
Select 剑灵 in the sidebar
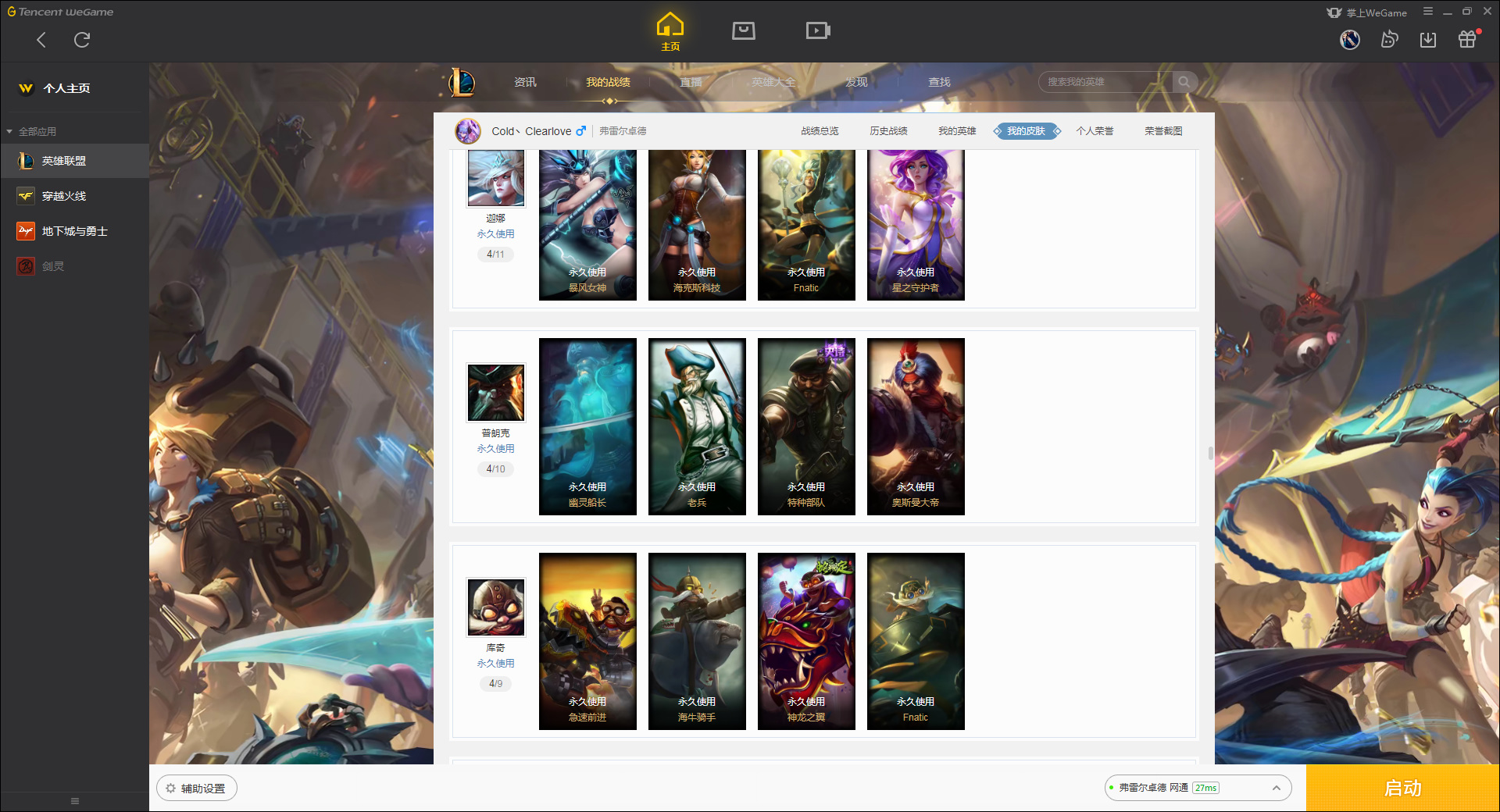tap(74, 266)
